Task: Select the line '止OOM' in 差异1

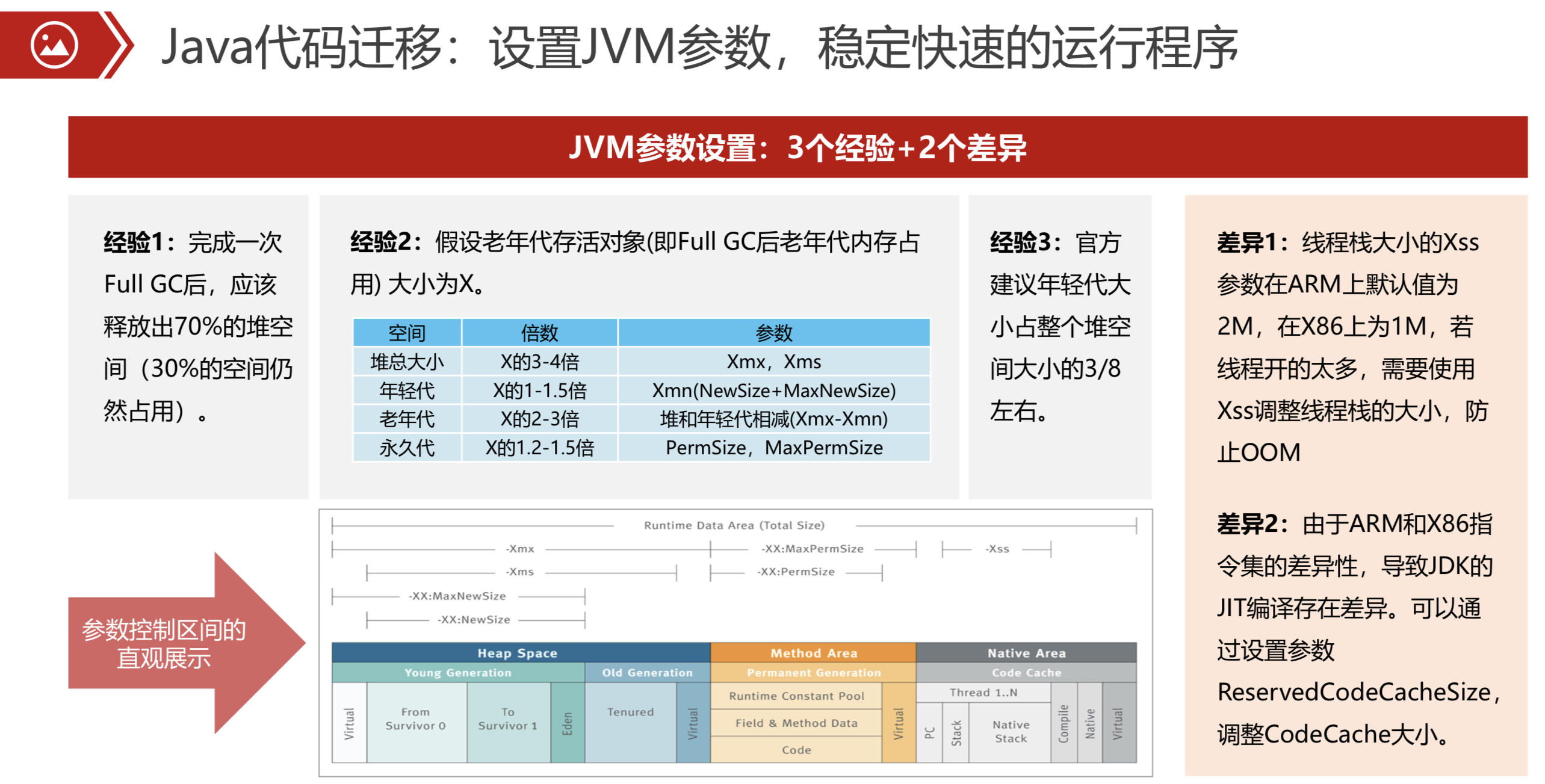Action: tap(1258, 452)
